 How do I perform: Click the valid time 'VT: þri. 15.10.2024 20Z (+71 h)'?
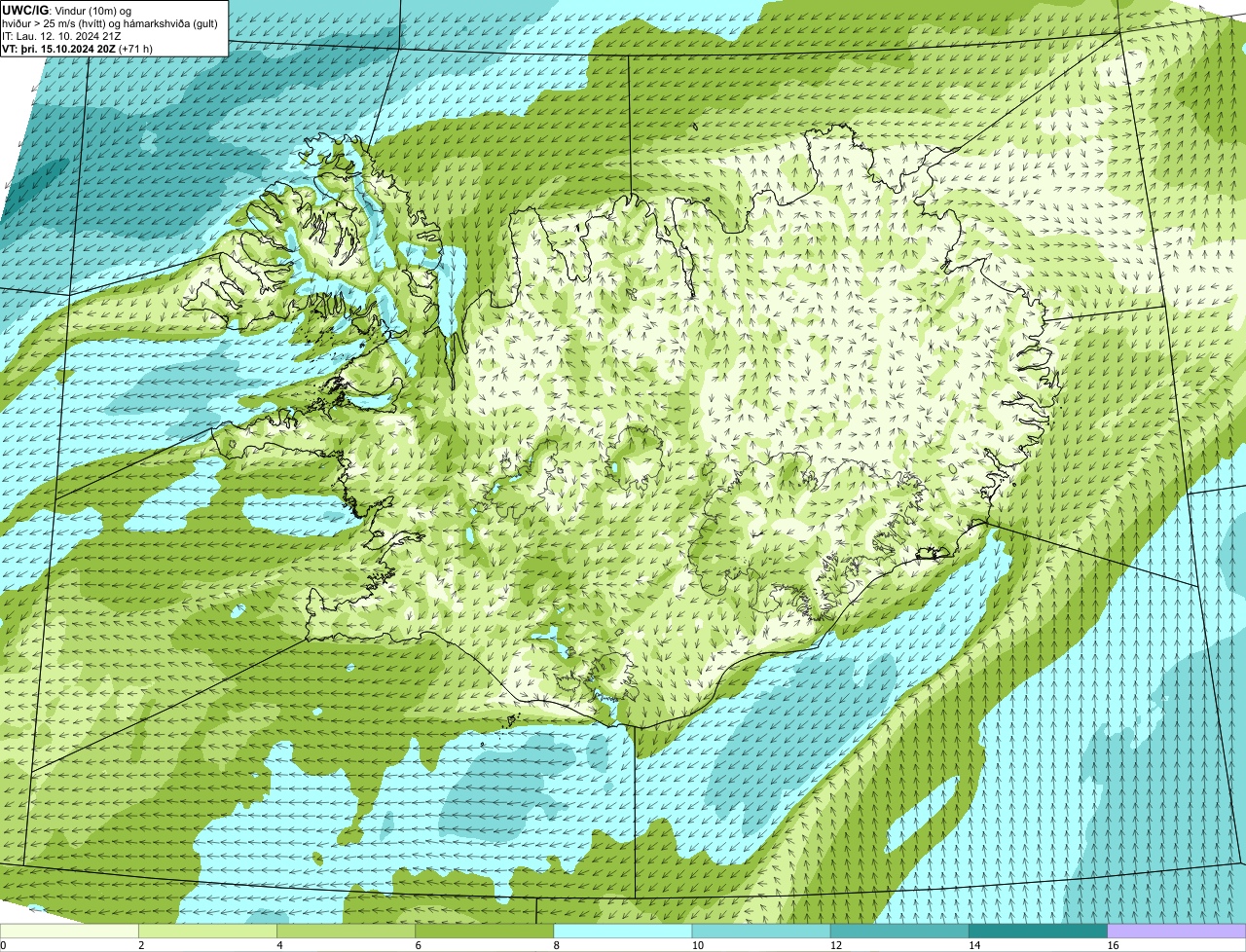[x=78, y=49]
